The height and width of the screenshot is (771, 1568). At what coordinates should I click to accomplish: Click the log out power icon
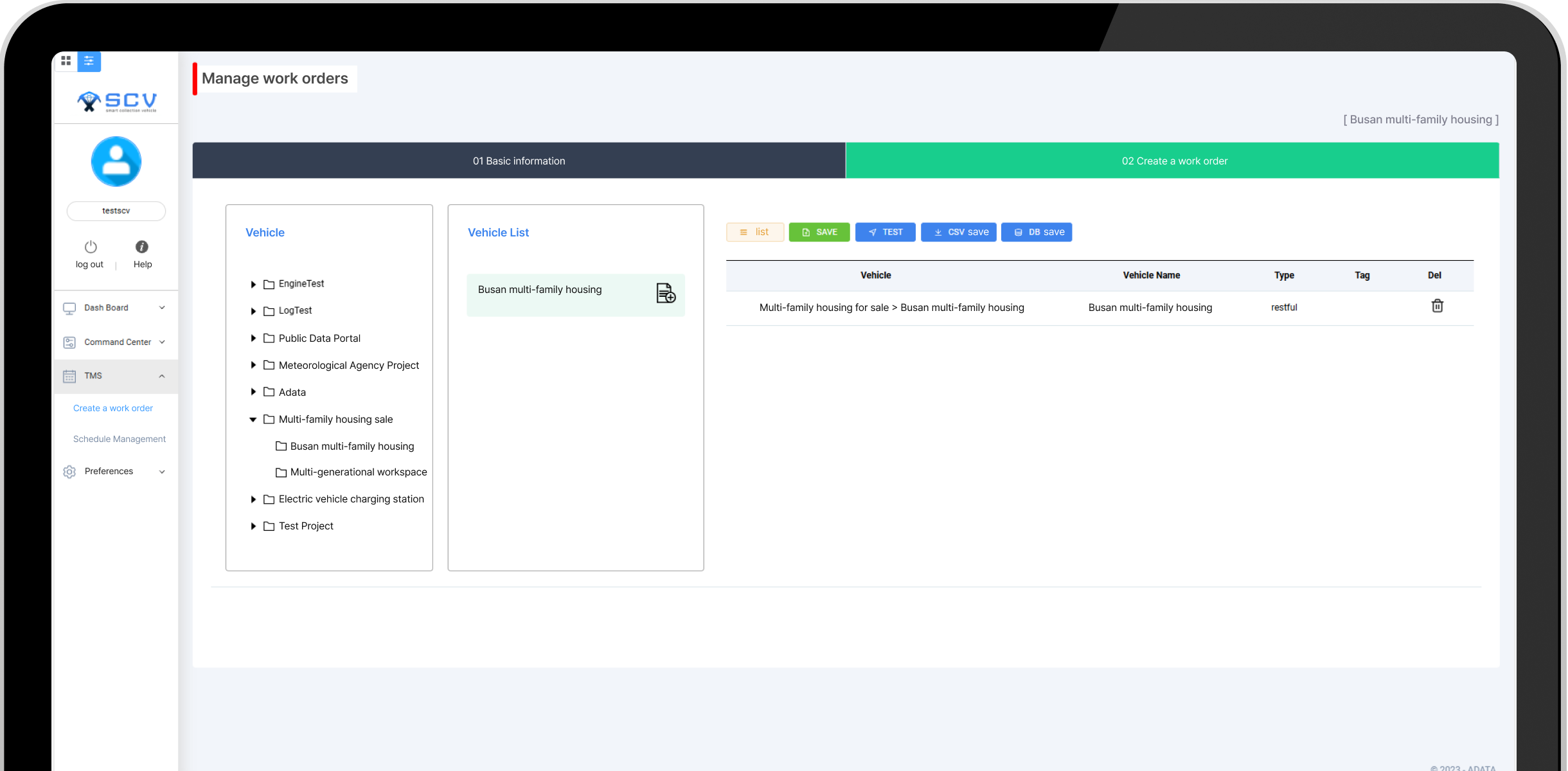tap(91, 247)
